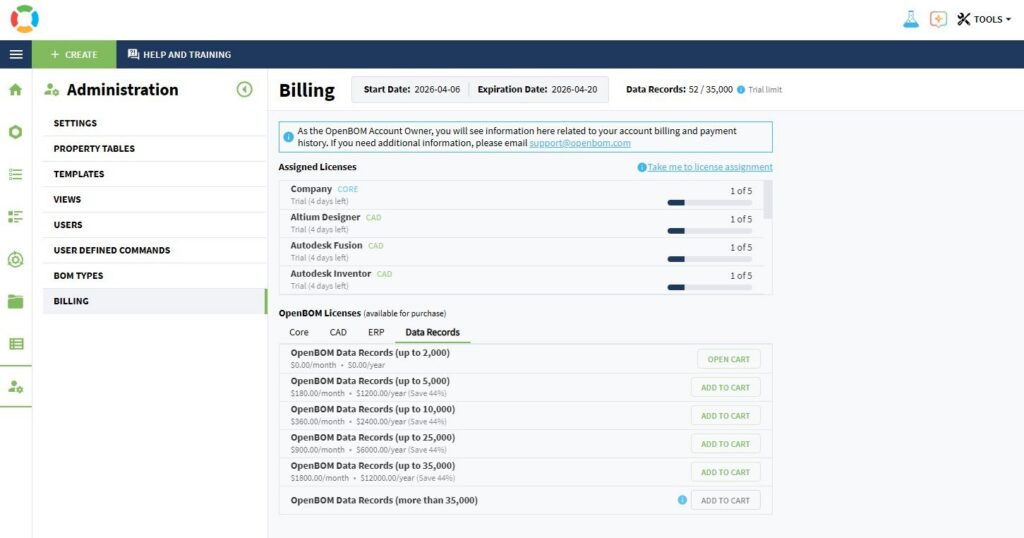
Task: Open the AI sparkle chat icon
Action: pos(938,19)
